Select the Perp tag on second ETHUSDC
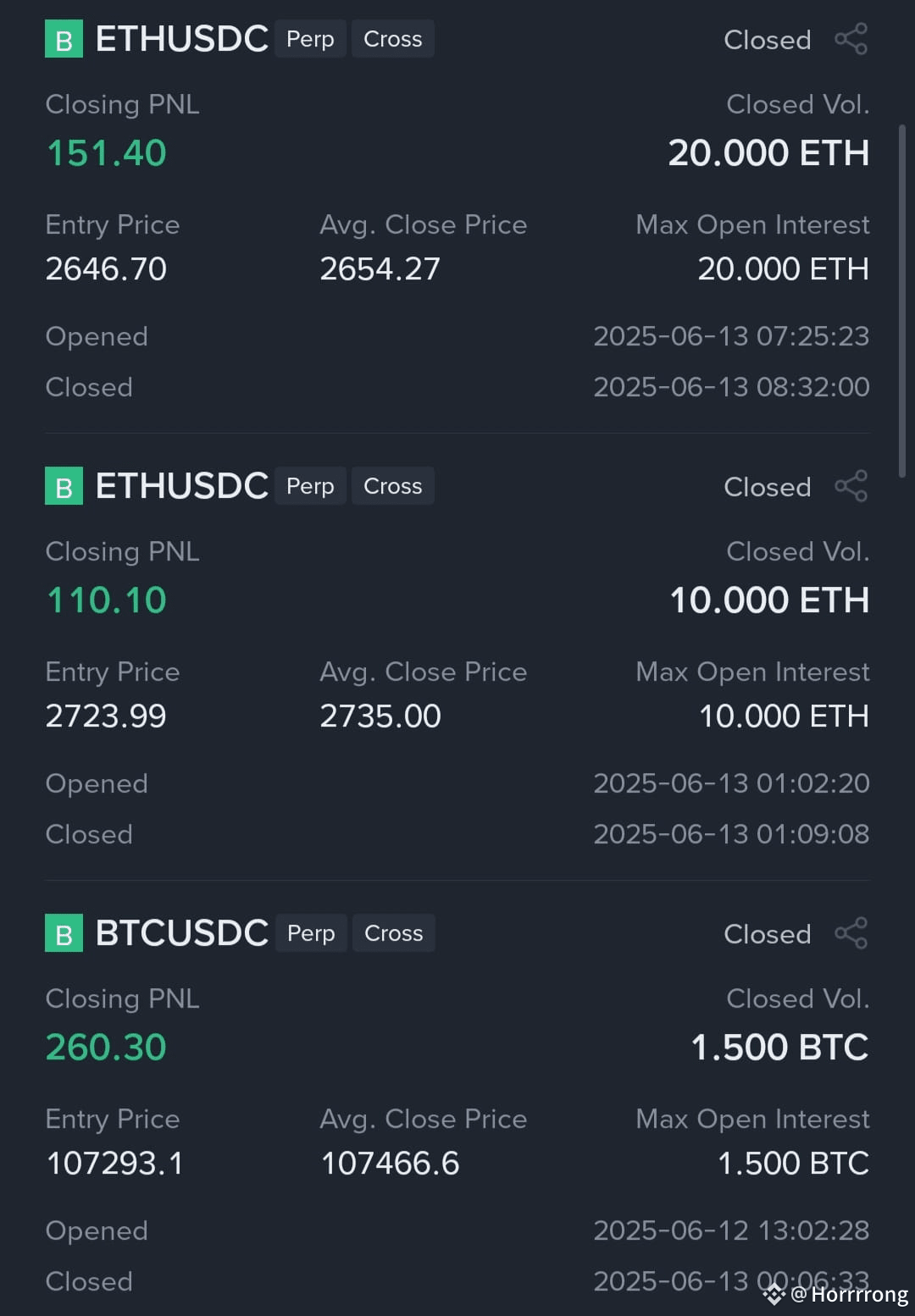 click(310, 486)
